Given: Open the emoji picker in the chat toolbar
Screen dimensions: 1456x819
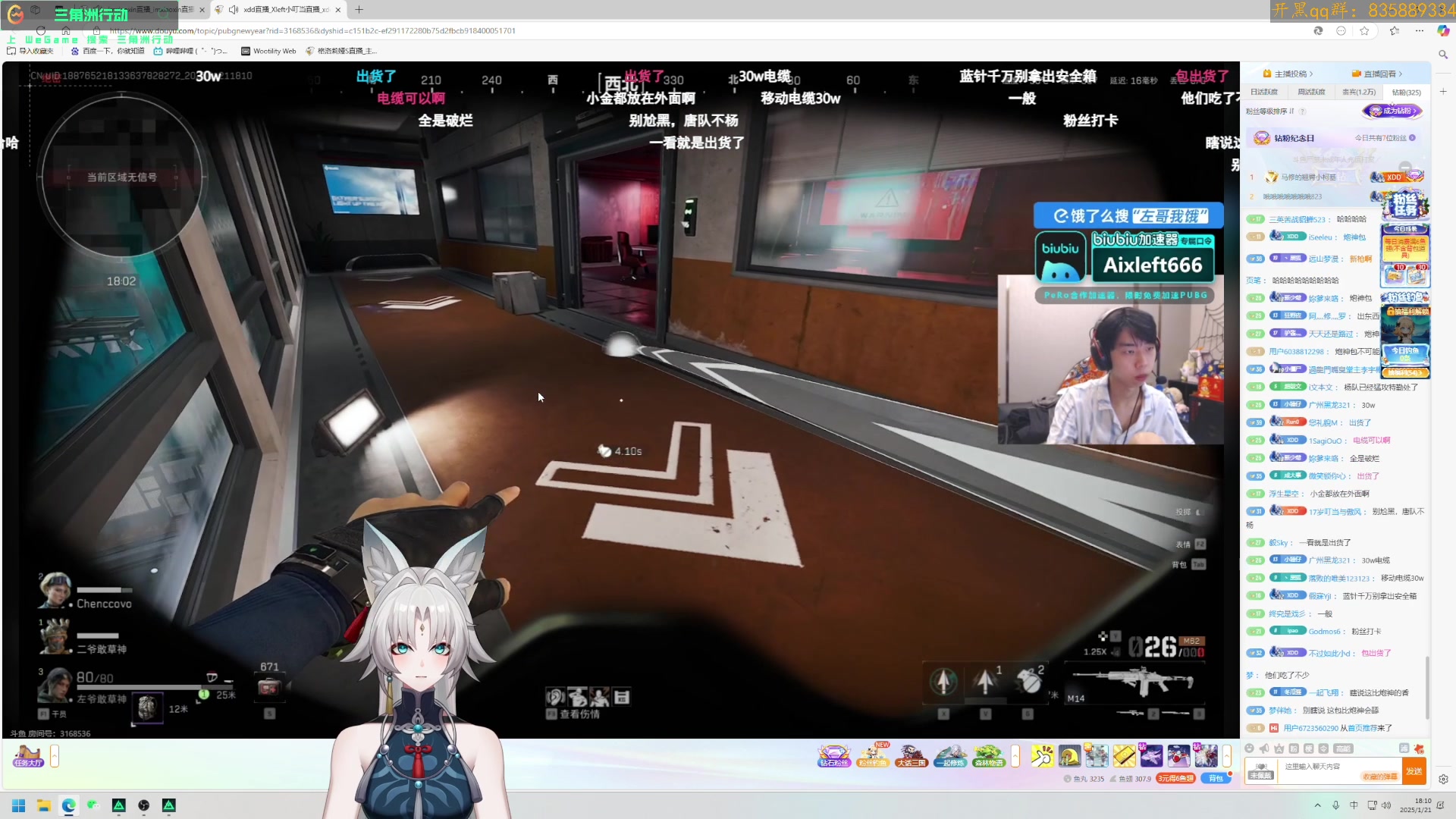Looking at the screenshot, I should [x=1250, y=748].
